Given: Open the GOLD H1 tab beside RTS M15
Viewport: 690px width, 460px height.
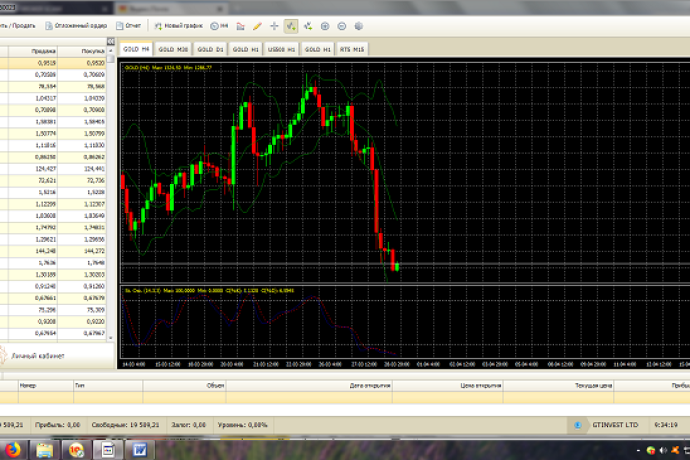Looking at the screenshot, I should 317,49.
